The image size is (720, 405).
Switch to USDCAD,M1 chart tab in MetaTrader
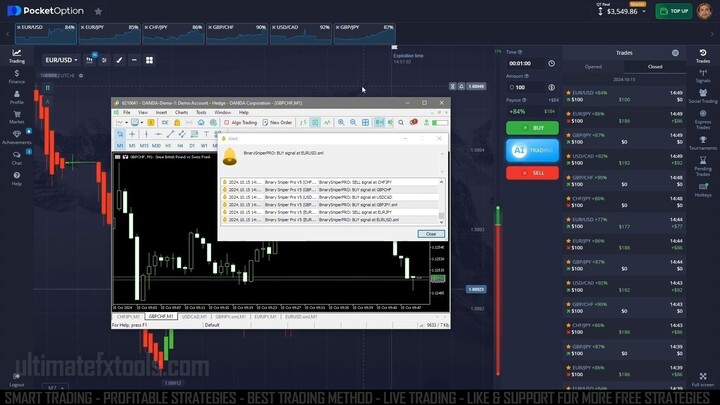click(194, 317)
